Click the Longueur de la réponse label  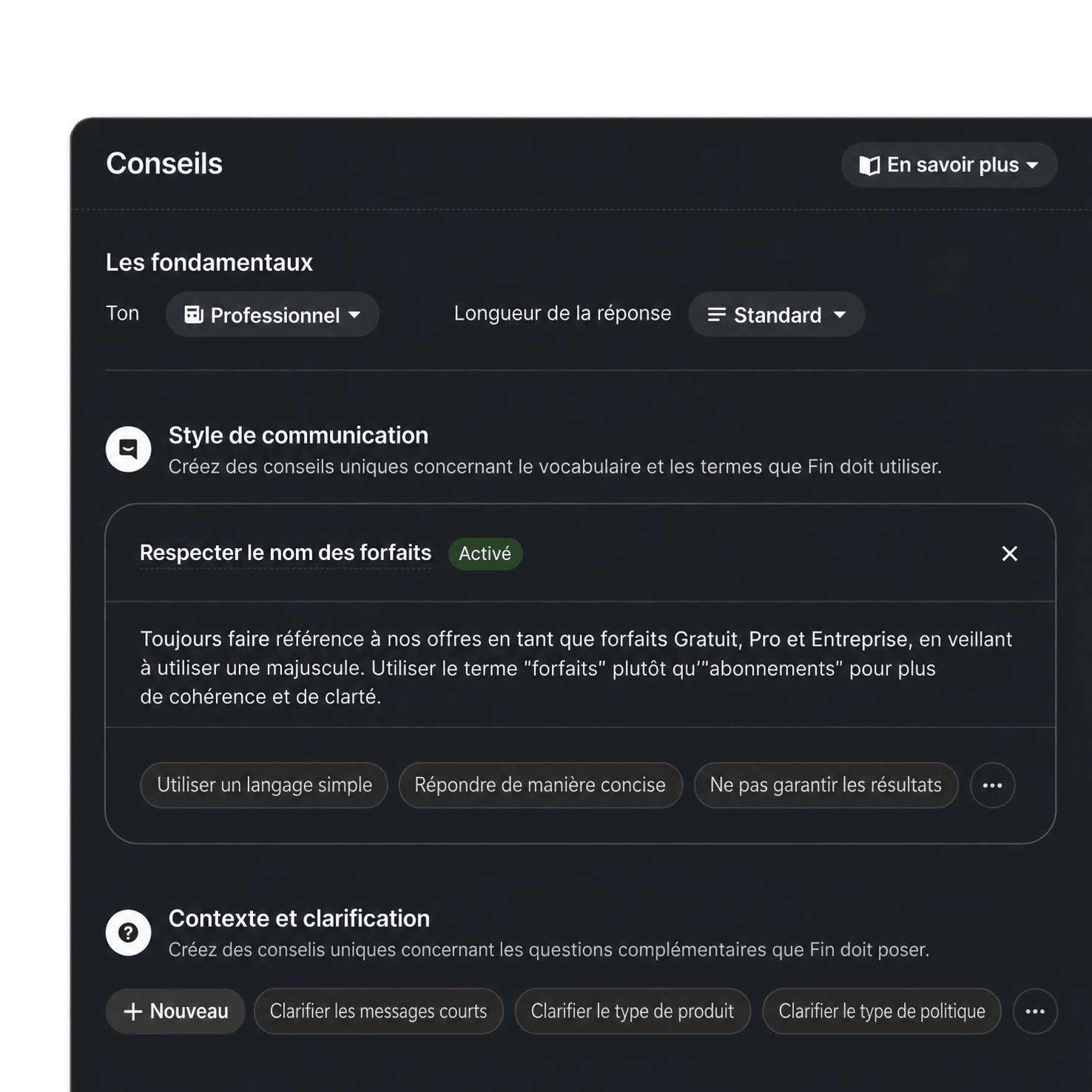[562, 313]
